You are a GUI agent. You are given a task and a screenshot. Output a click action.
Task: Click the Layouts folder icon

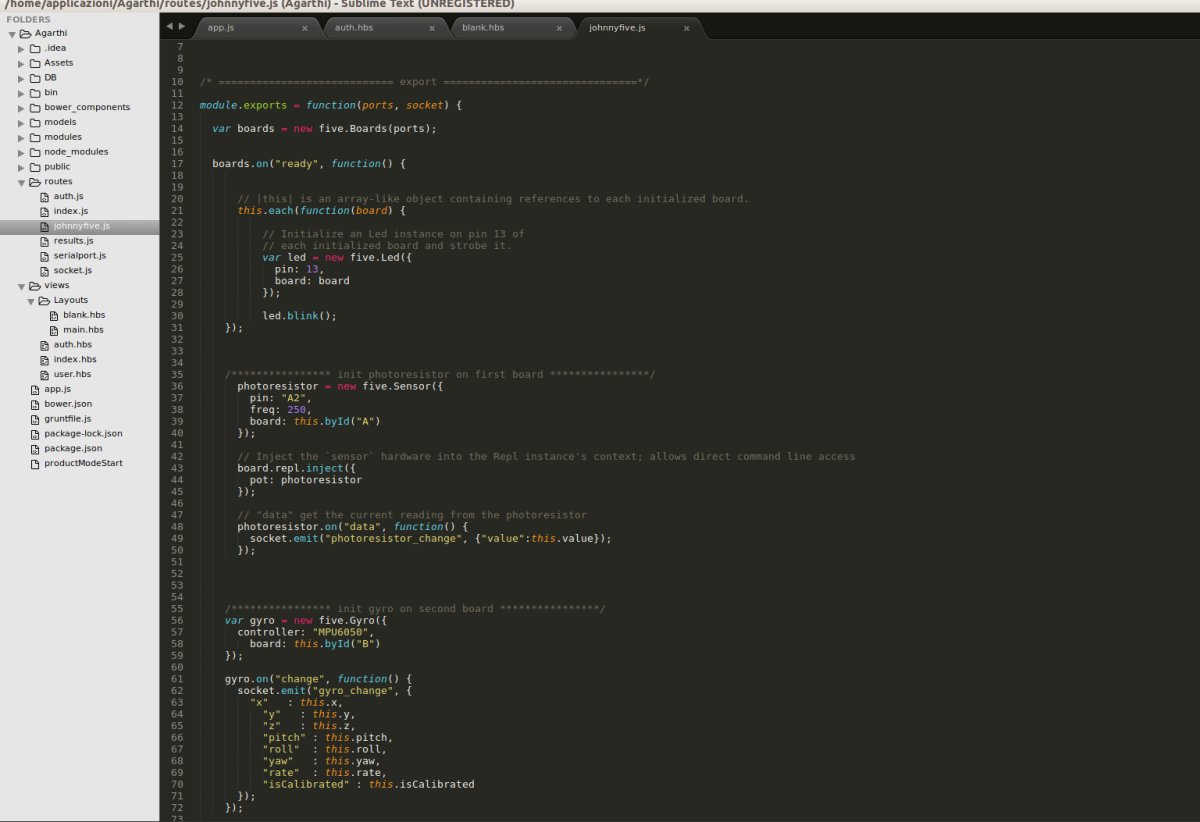click(x=45, y=300)
